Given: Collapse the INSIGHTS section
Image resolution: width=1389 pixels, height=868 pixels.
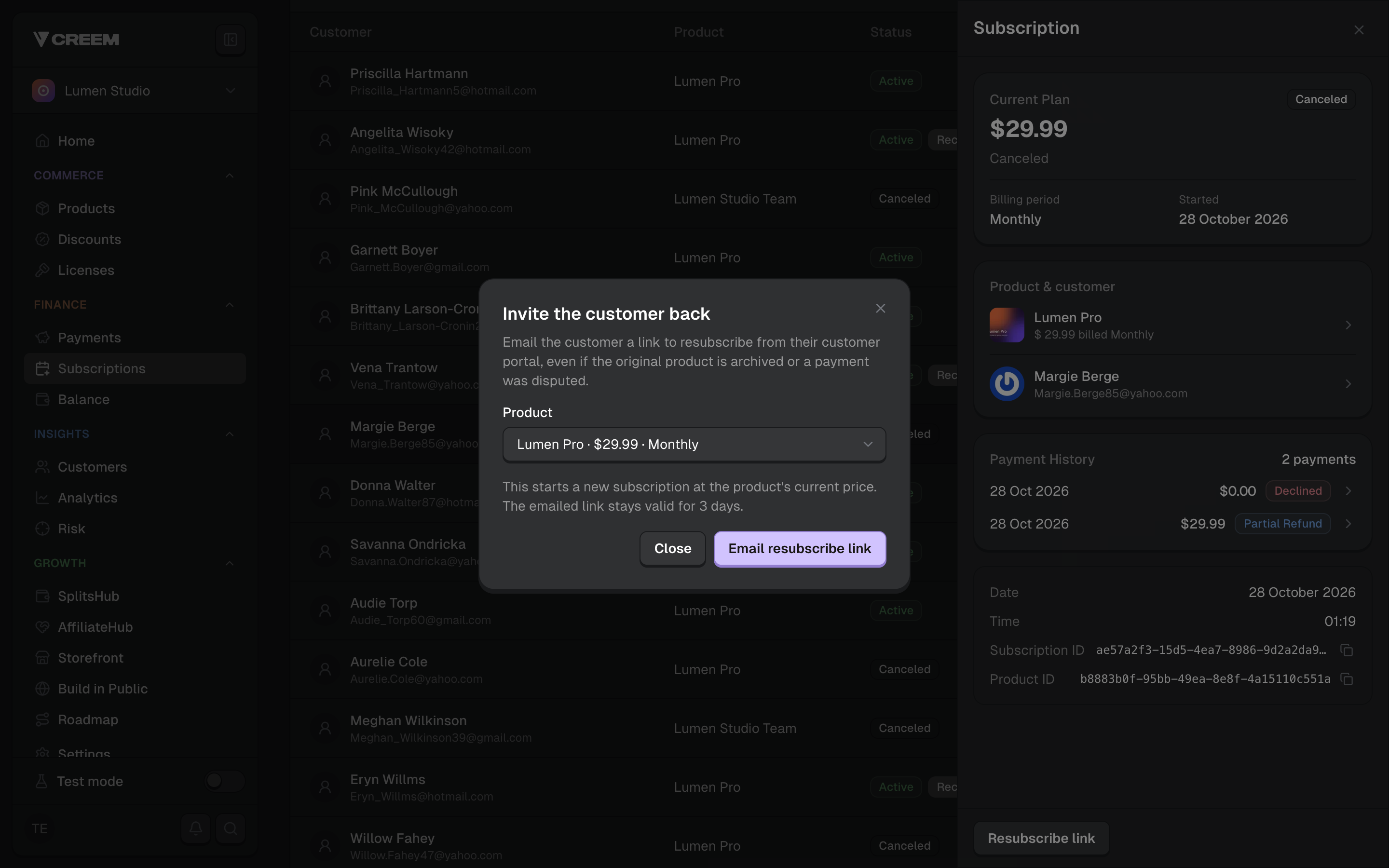Looking at the screenshot, I should coord(230,434).
